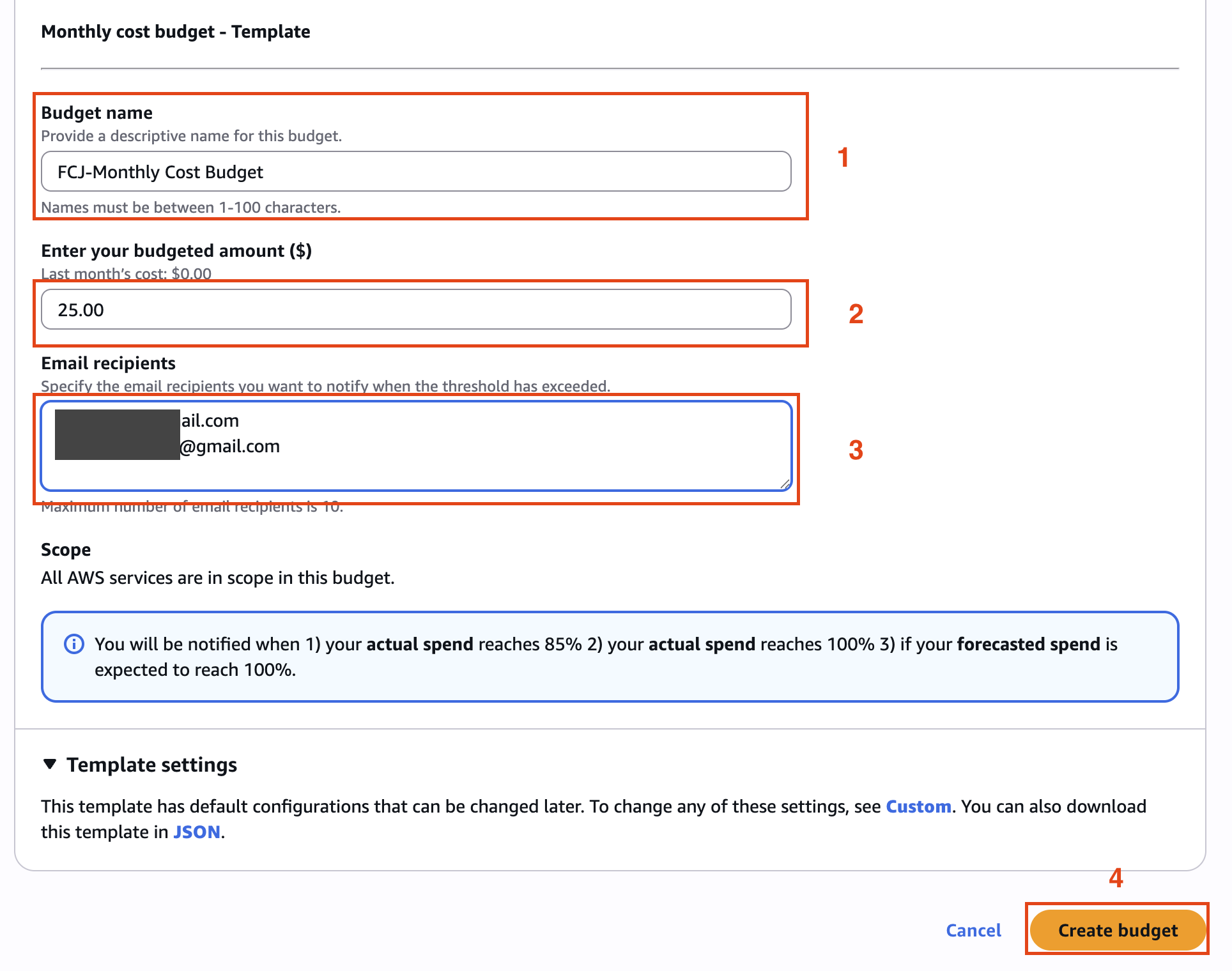The height and width of the screenshot is (971, 1232).
Task: Click the 'Enter your budgeted amount ($)' label
Action: click(176, 250)
